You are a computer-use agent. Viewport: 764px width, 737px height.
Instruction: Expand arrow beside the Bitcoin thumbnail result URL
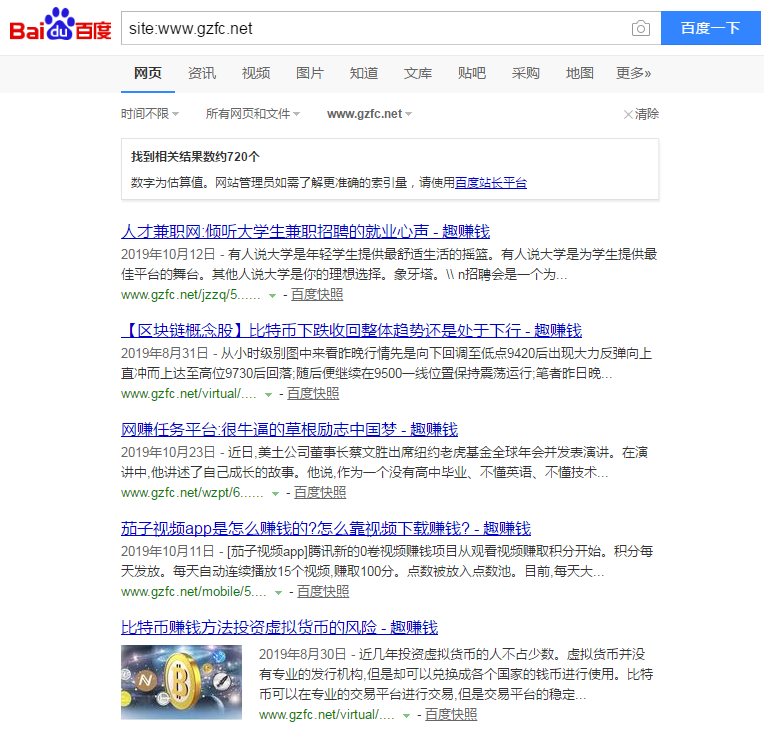[406, 716]
